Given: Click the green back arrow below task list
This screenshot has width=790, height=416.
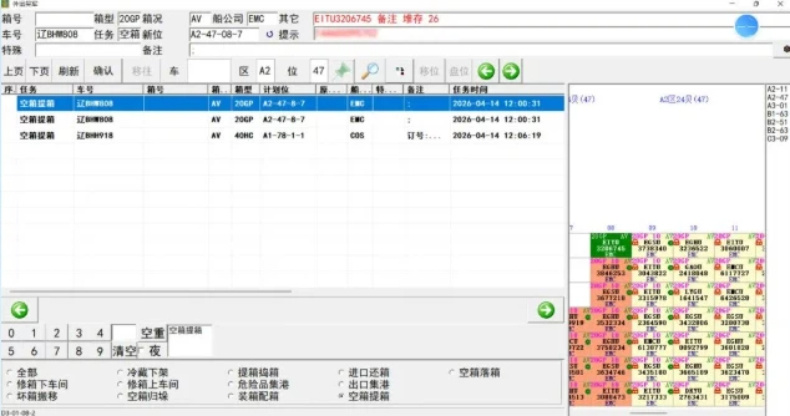Looking at the screenshot, I should point(20,310).
